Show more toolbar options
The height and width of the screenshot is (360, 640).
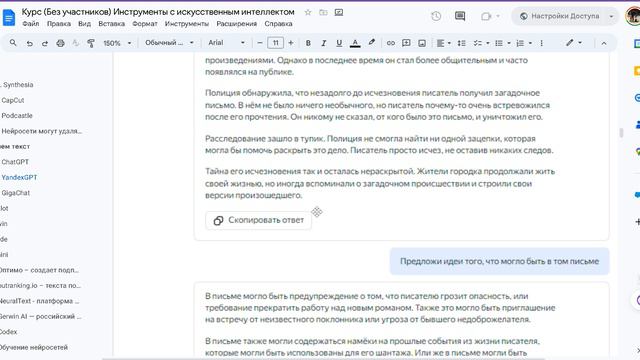click(542, 43)
